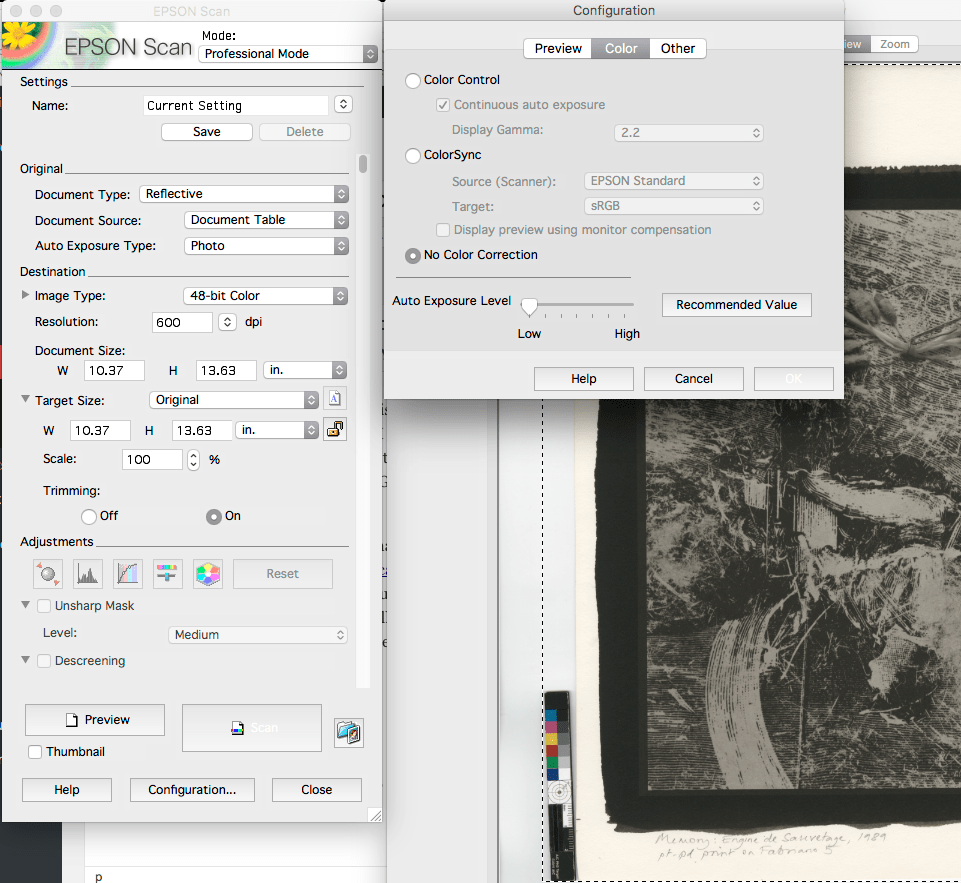Click the Save settings button
Image resolution: width=961 pixels, height=883 pixels.
click(x=207, y=132)
